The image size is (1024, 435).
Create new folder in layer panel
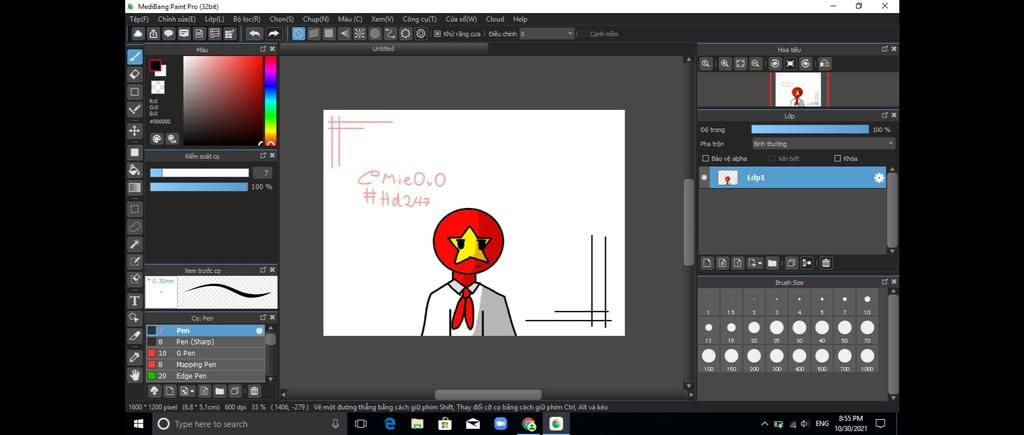(772, 263)
